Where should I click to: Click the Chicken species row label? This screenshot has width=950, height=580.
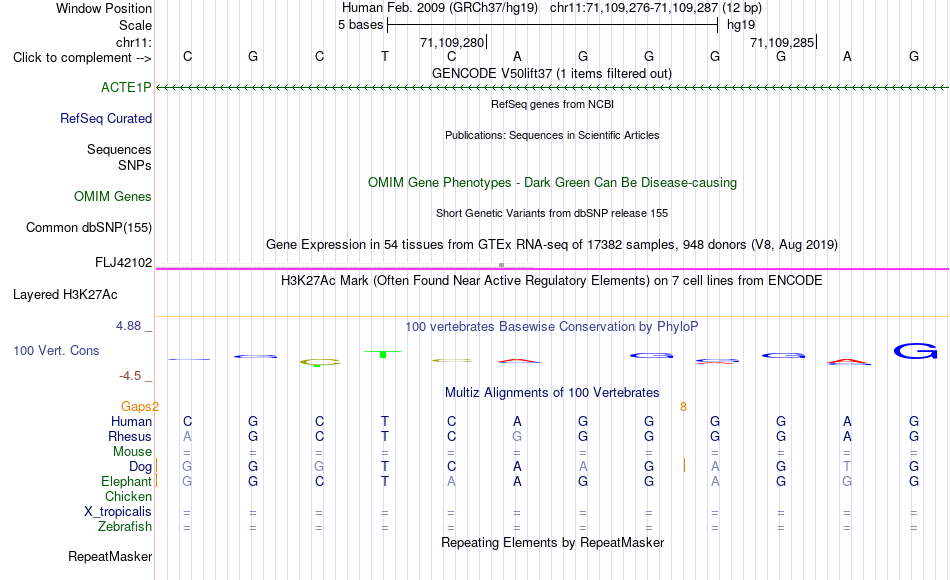coord(128,496)
